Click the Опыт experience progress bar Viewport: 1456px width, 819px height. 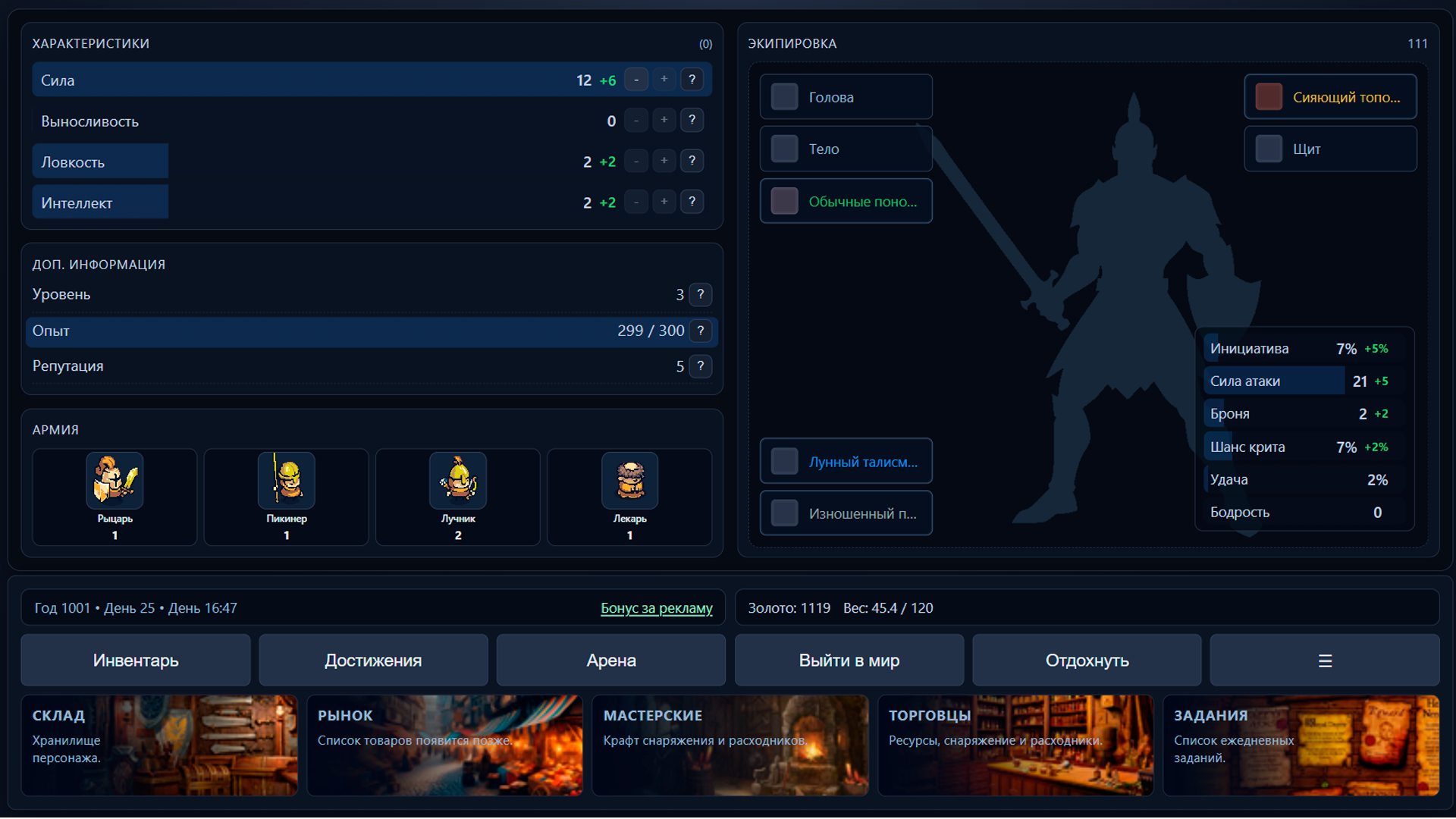point(364,331)
